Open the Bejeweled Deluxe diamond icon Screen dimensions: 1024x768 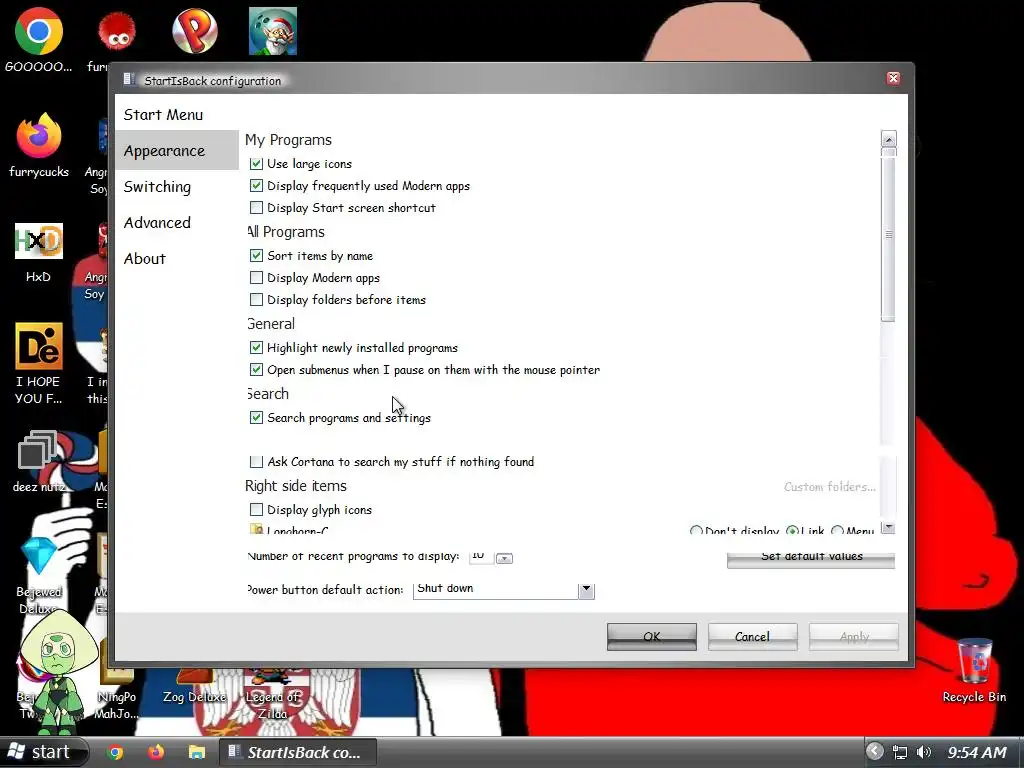coord(39,555)
